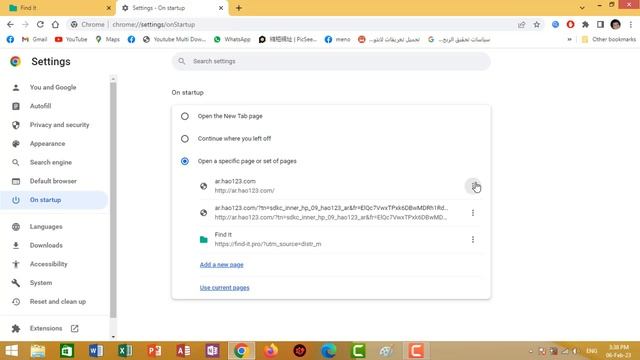The height and width of the screenshot is (360, 640).
Task: Open OneNote from the taskbar
Action: coord(212,351)
